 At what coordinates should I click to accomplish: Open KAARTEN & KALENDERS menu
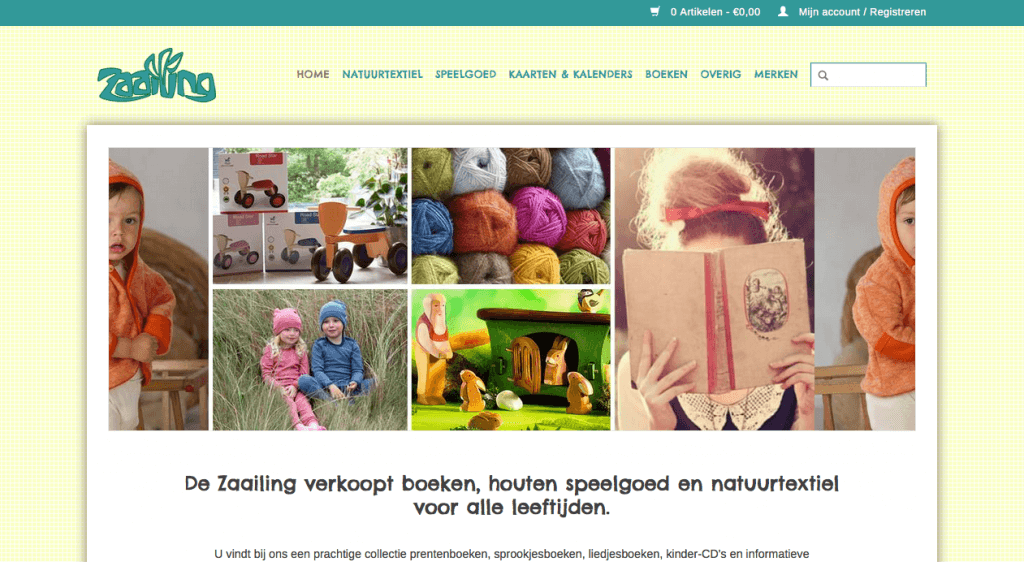pos(570,74)
